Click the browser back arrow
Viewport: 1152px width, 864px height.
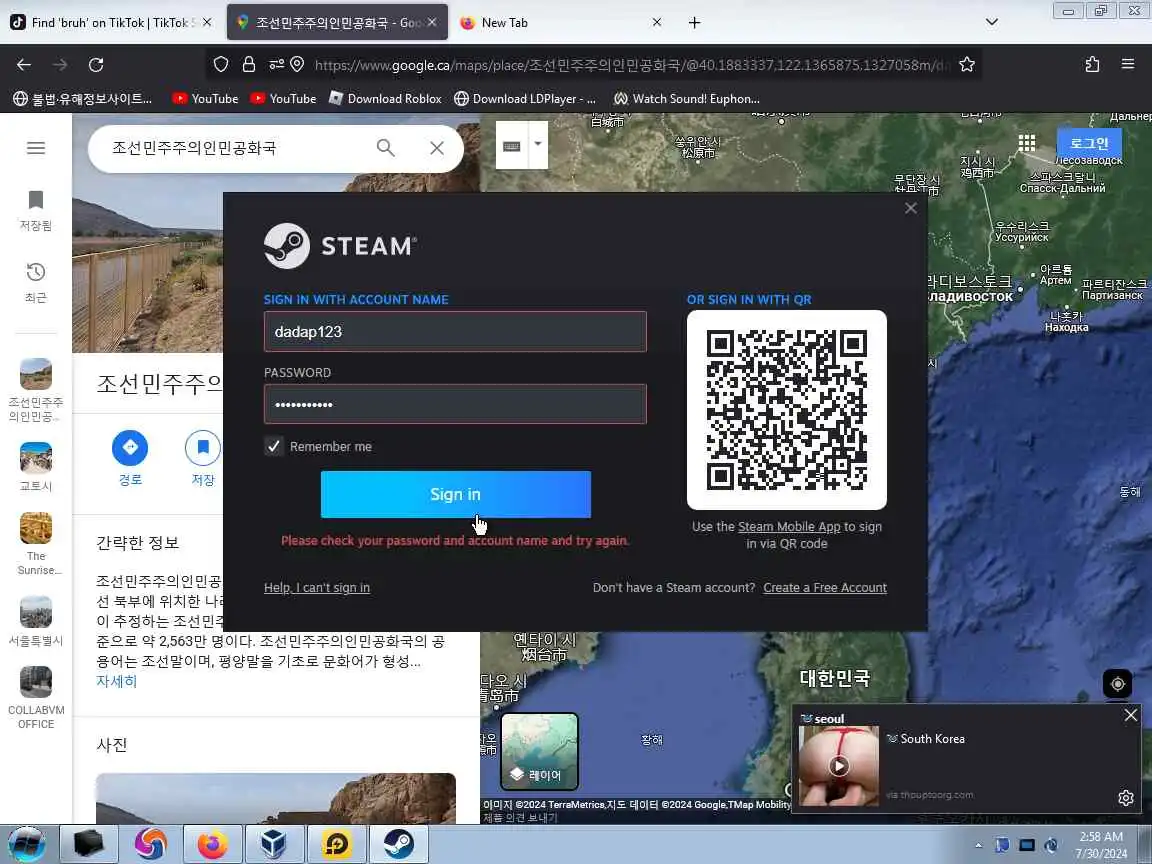24,65
